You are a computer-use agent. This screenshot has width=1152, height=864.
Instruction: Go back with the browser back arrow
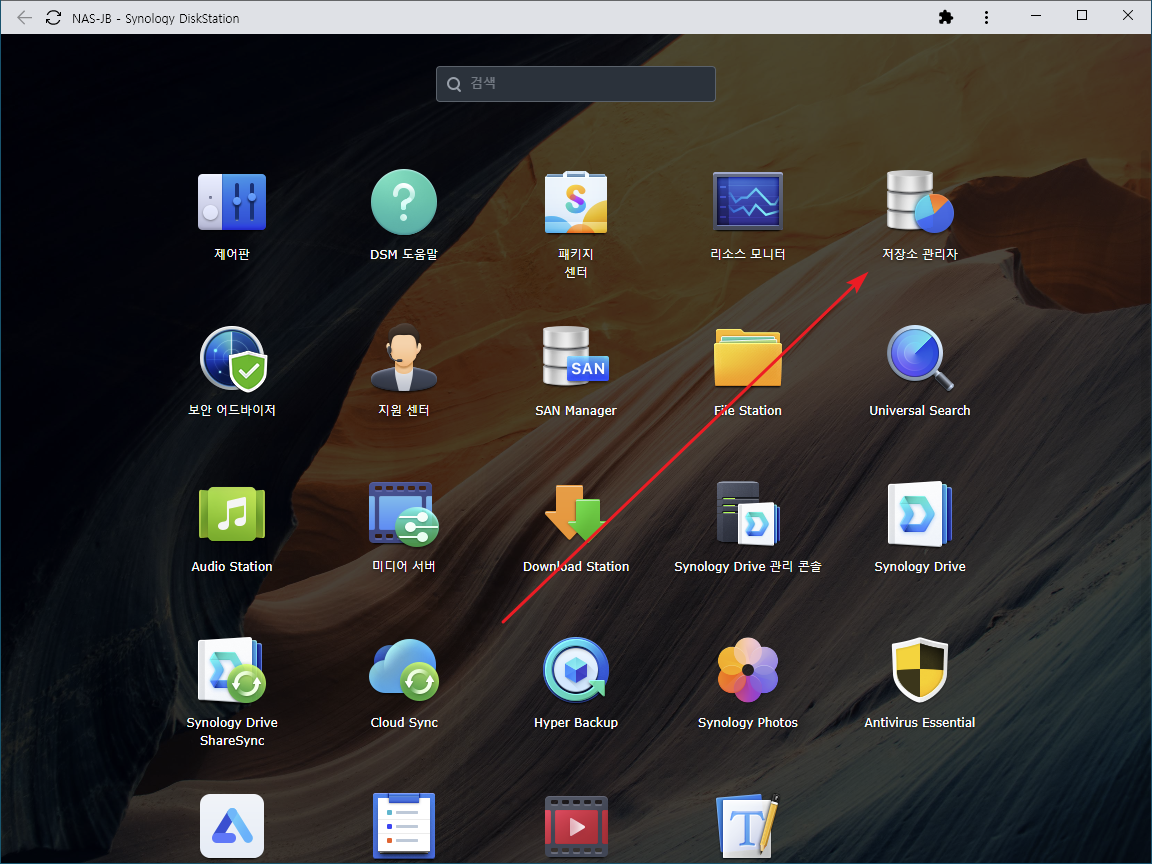24,18
